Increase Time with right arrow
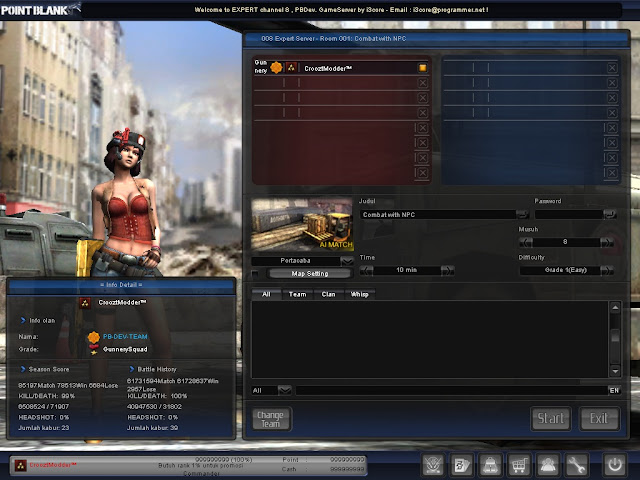Viewport: 640px width, 480px height. [447, 270]
